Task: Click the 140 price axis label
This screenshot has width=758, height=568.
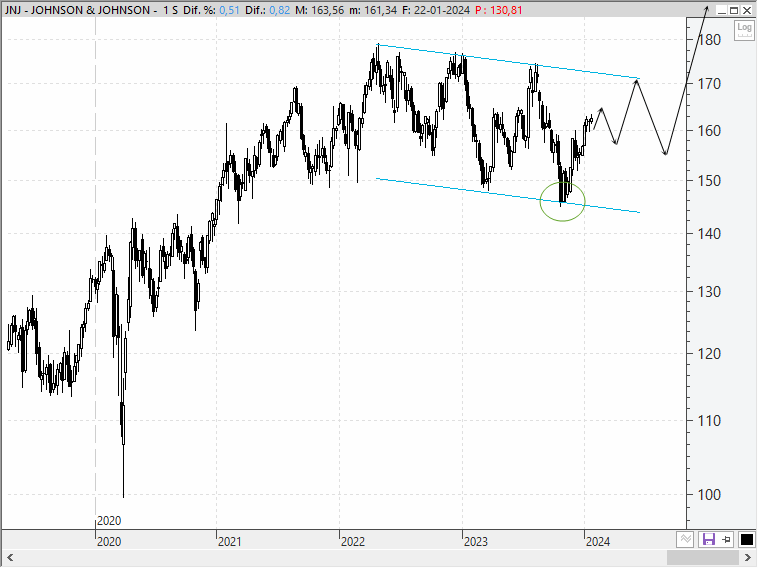Action: tap(708, 233)
